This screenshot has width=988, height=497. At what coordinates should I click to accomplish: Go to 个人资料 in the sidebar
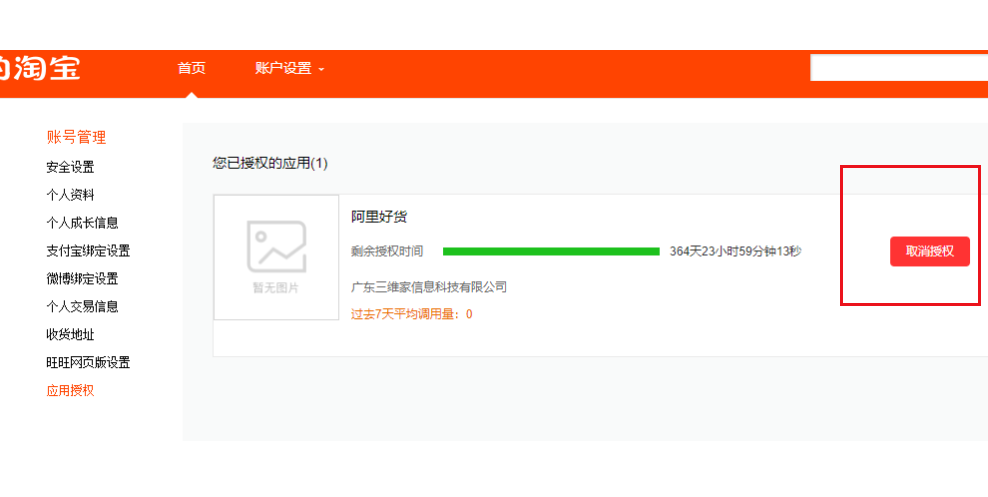point(70,195)
